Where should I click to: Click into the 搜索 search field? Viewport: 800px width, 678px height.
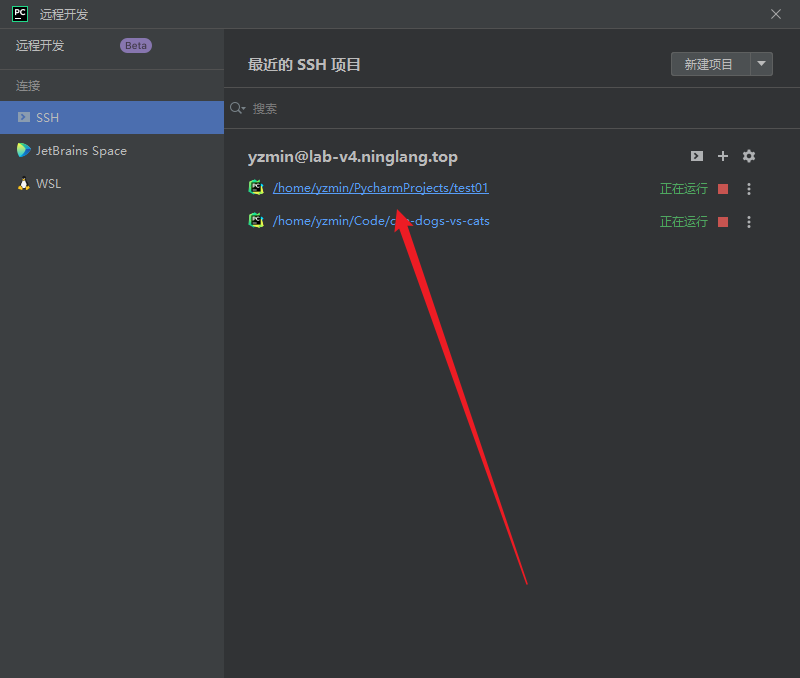point(500,108)
